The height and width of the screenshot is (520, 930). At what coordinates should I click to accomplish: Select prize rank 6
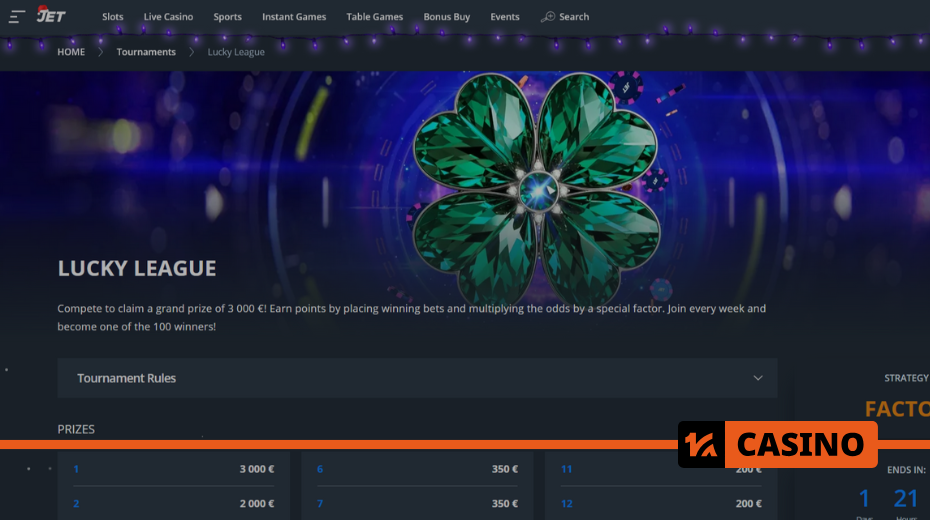click(x=320, y=469)
